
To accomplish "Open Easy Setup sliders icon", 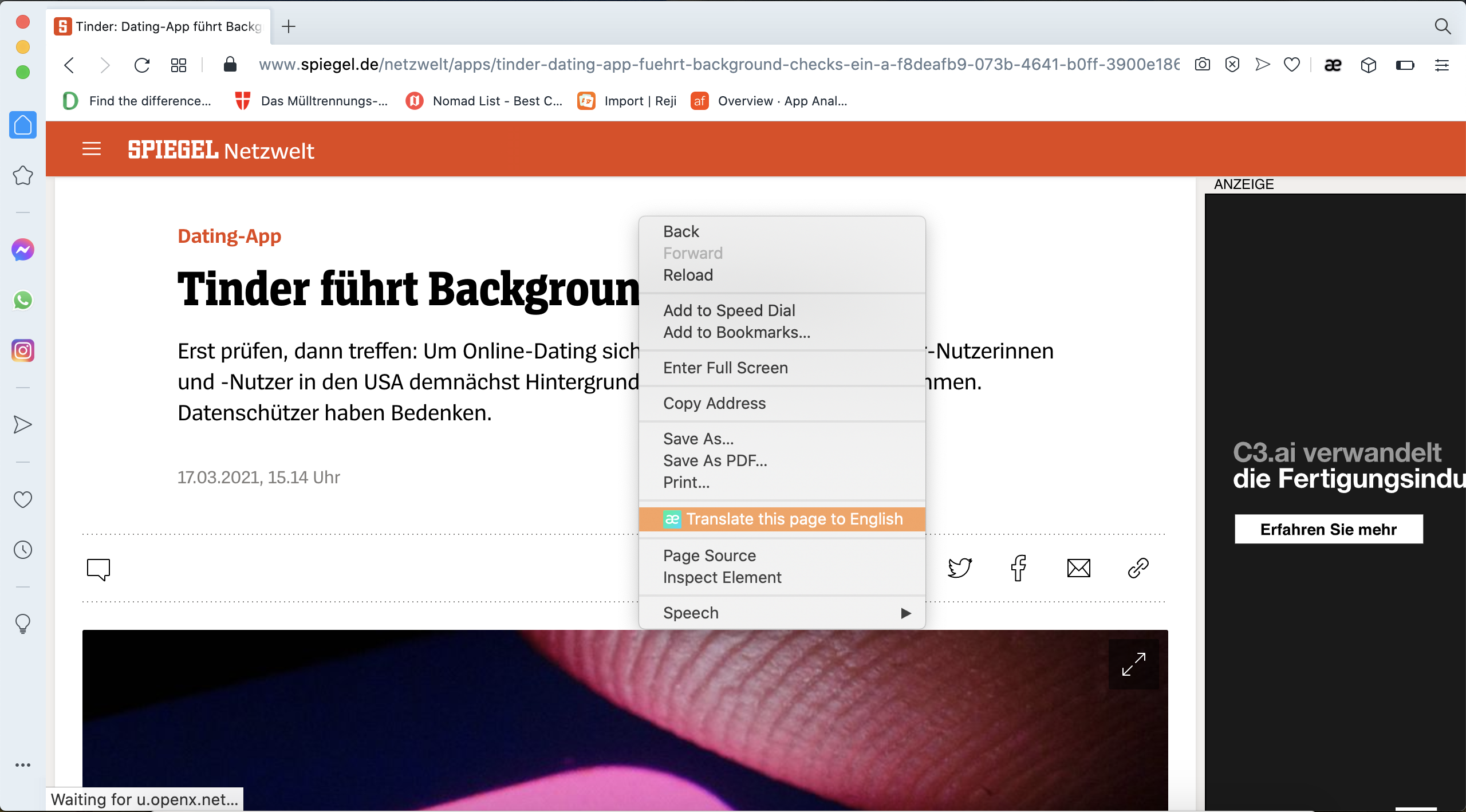I will click(1442, 65).
